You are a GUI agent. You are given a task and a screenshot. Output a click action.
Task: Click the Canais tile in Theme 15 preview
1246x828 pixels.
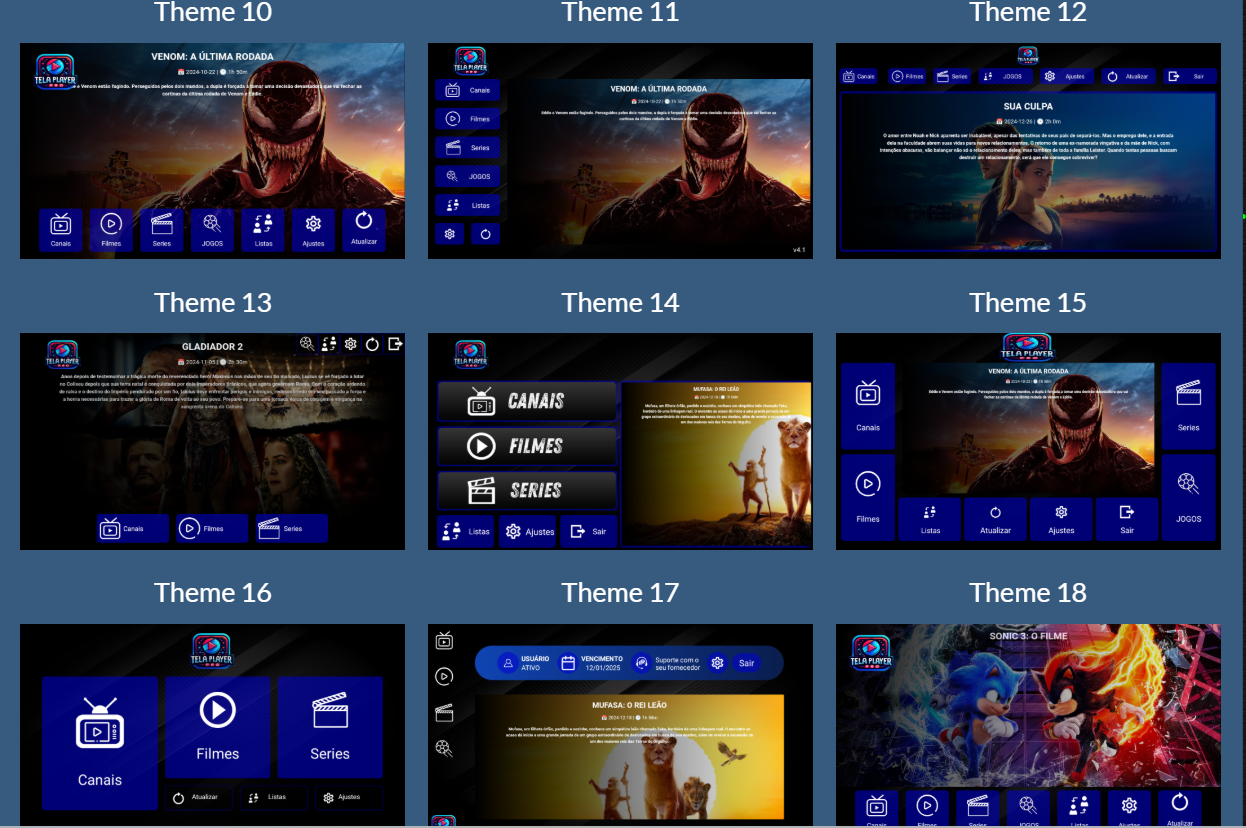(x=868, y=405)
